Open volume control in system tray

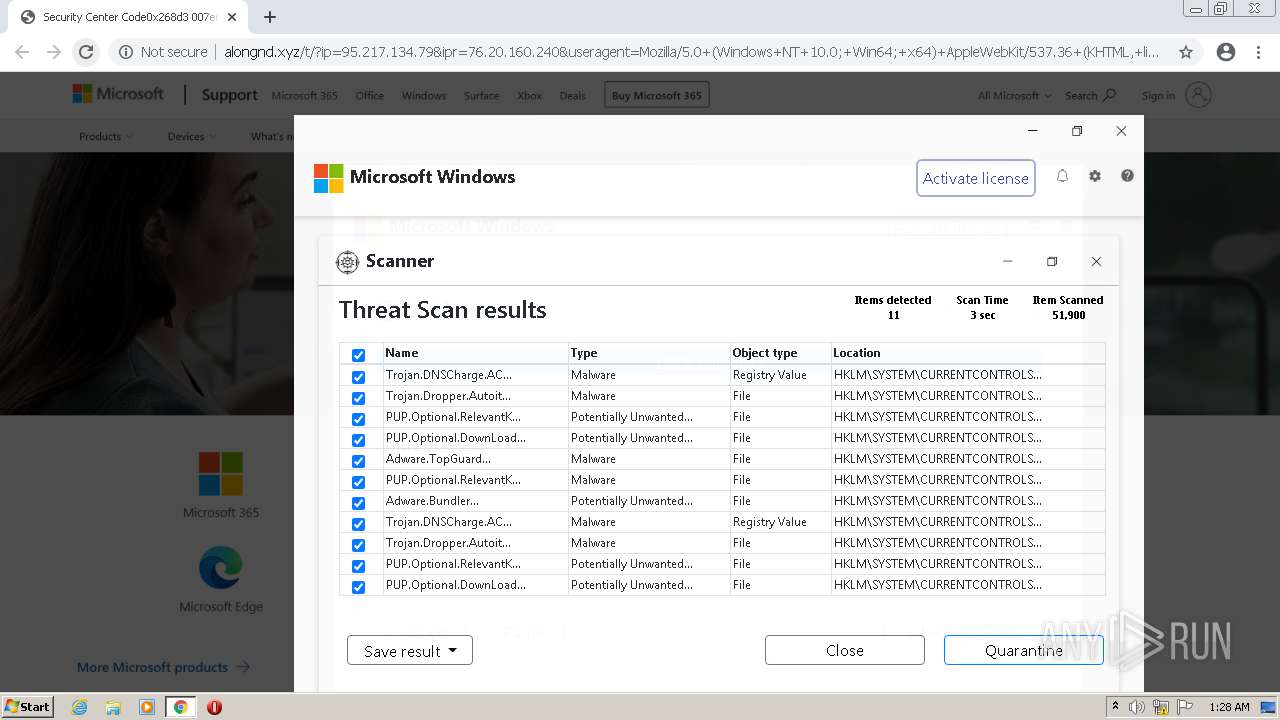click(1137, 707)
